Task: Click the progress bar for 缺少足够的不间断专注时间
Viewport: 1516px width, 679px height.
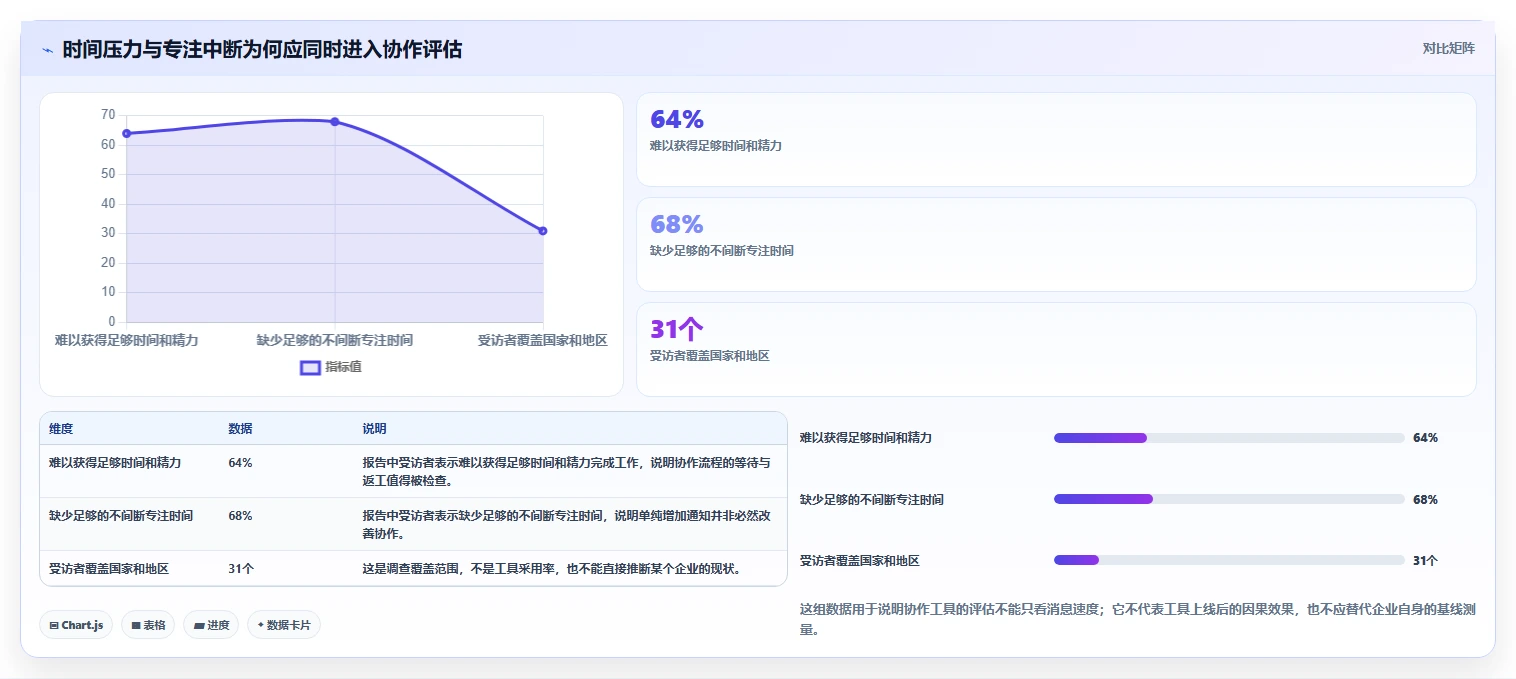Action: point(1229,499)
